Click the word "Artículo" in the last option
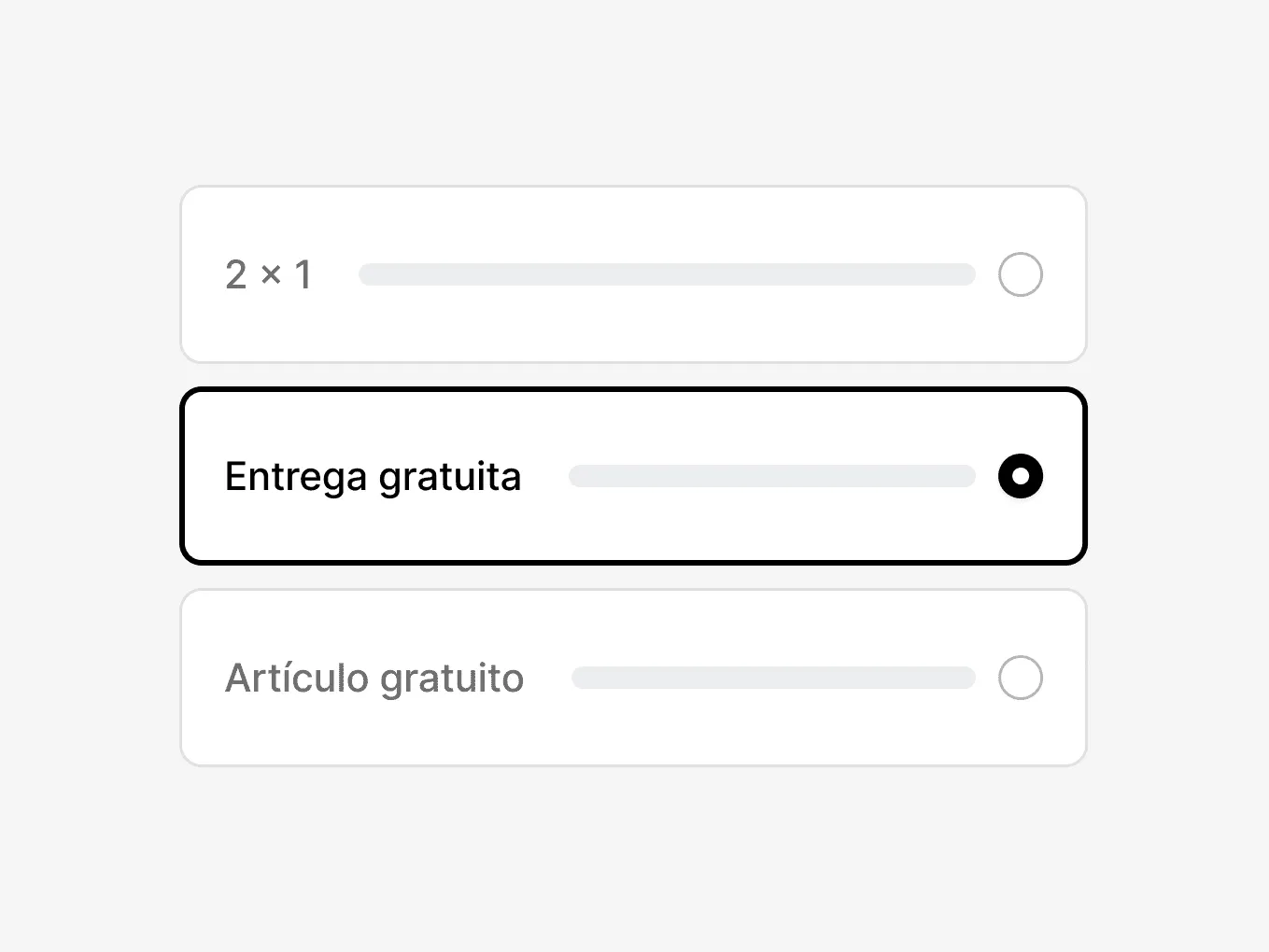Screen dimensions: 1269x952 point(297,679)
